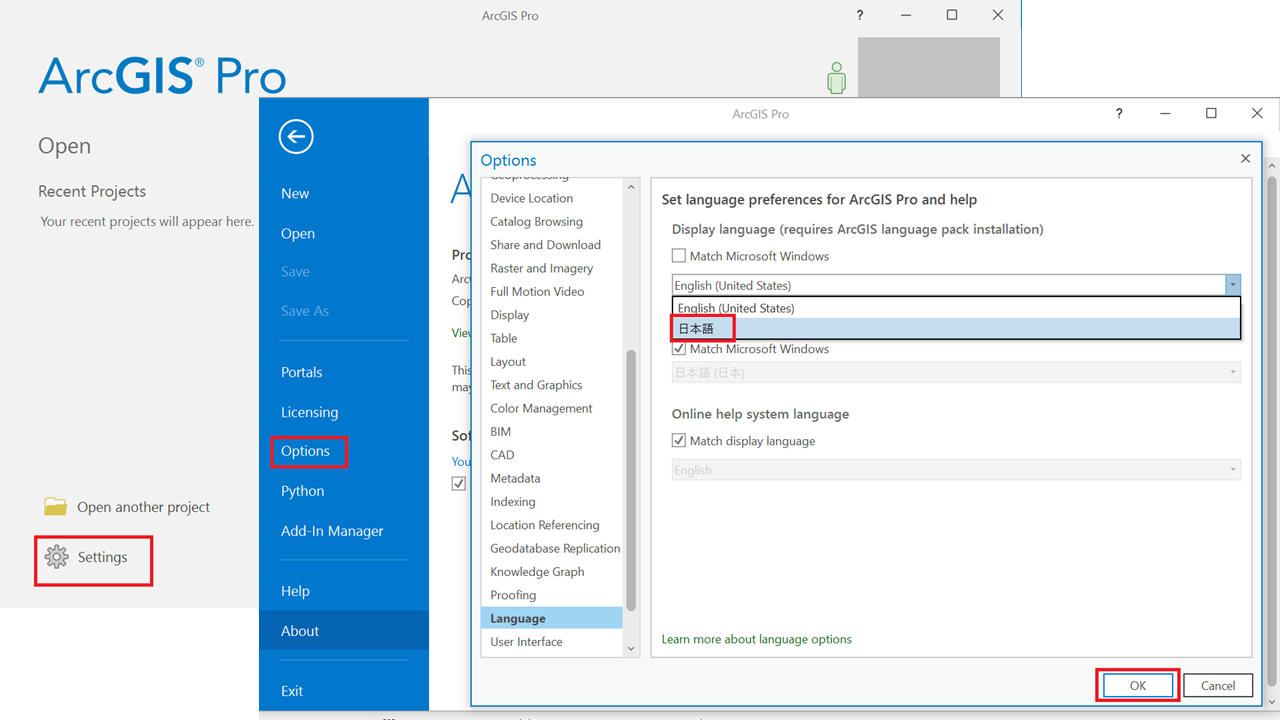Click the Cancel button
Screen dimensions: 1280x720
click(1218, 686)
